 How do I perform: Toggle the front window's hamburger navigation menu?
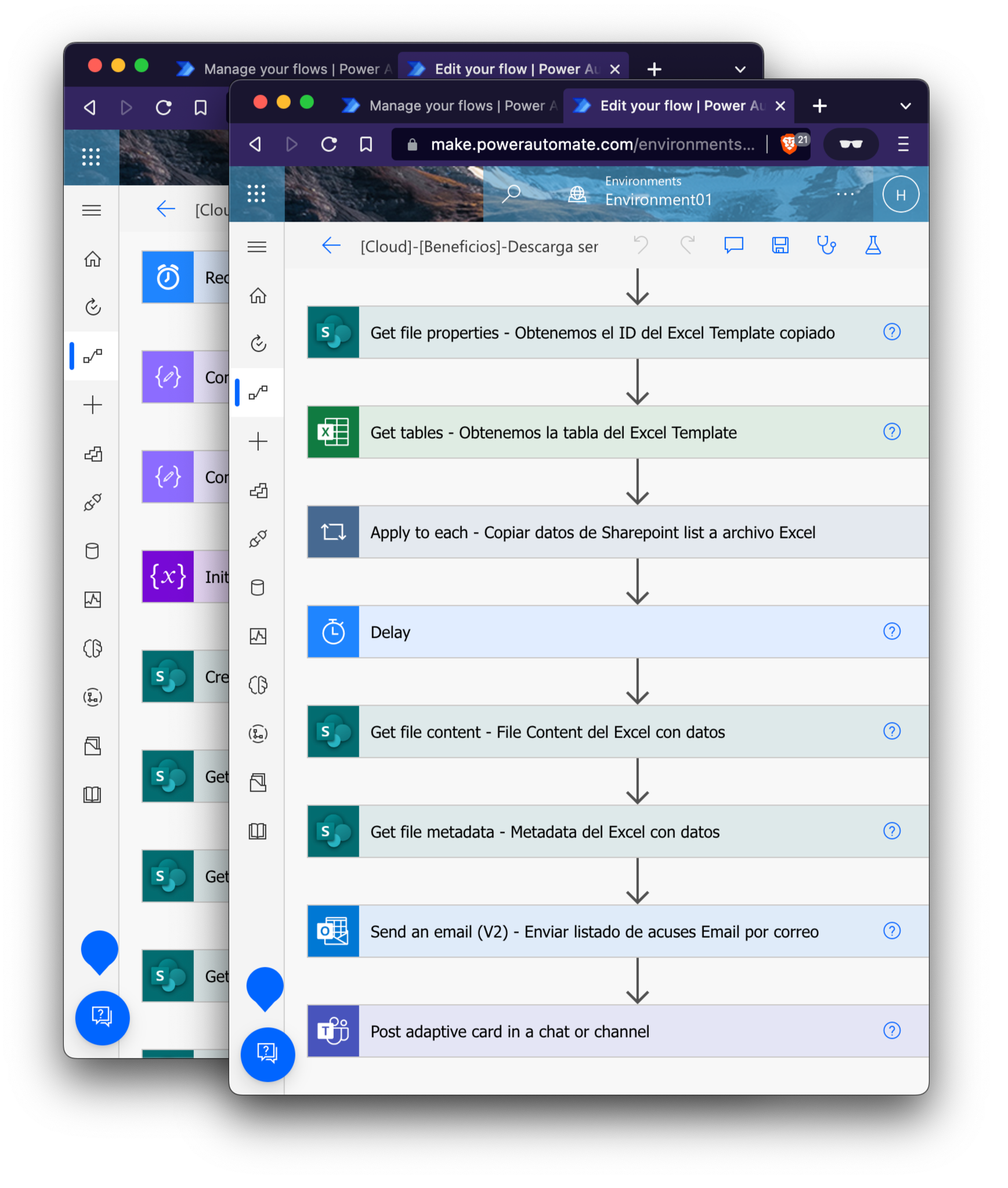pyautogui.click(x=257, y=247)
